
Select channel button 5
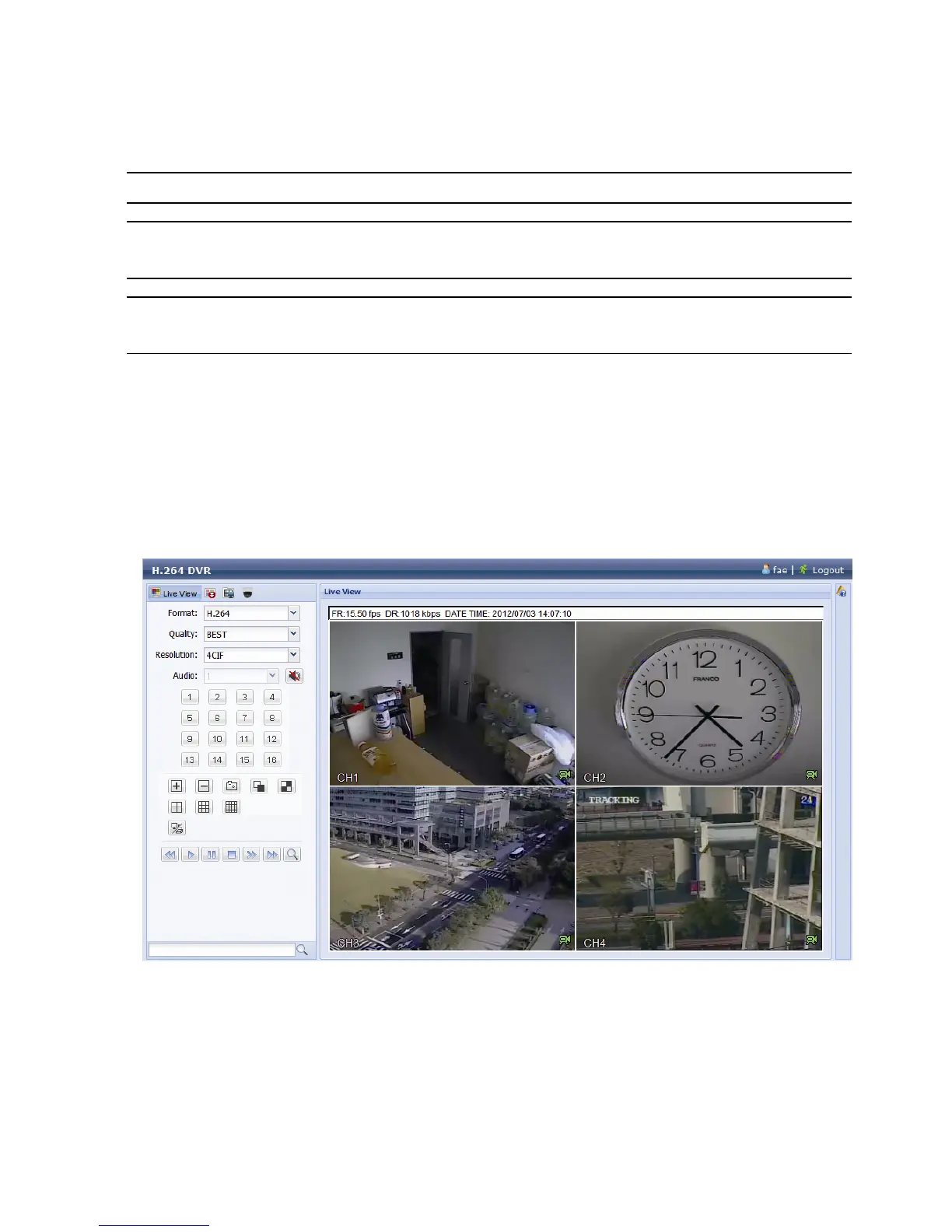point(190,718)
